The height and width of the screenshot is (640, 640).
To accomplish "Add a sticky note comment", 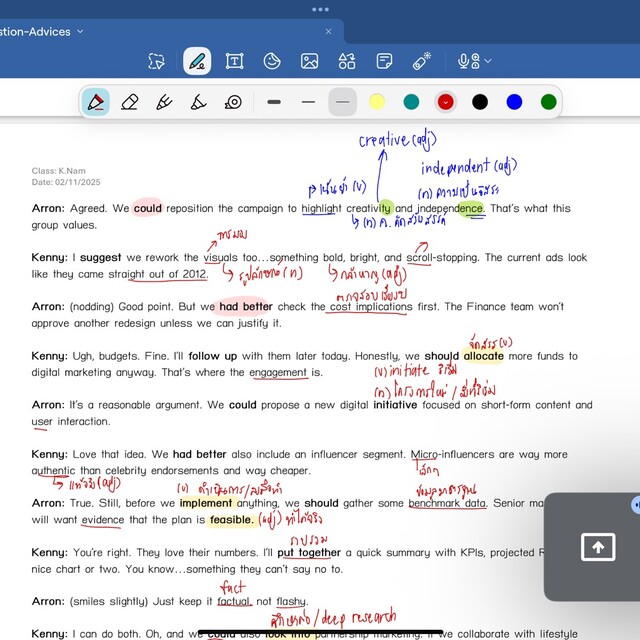I will coord(384,61).
